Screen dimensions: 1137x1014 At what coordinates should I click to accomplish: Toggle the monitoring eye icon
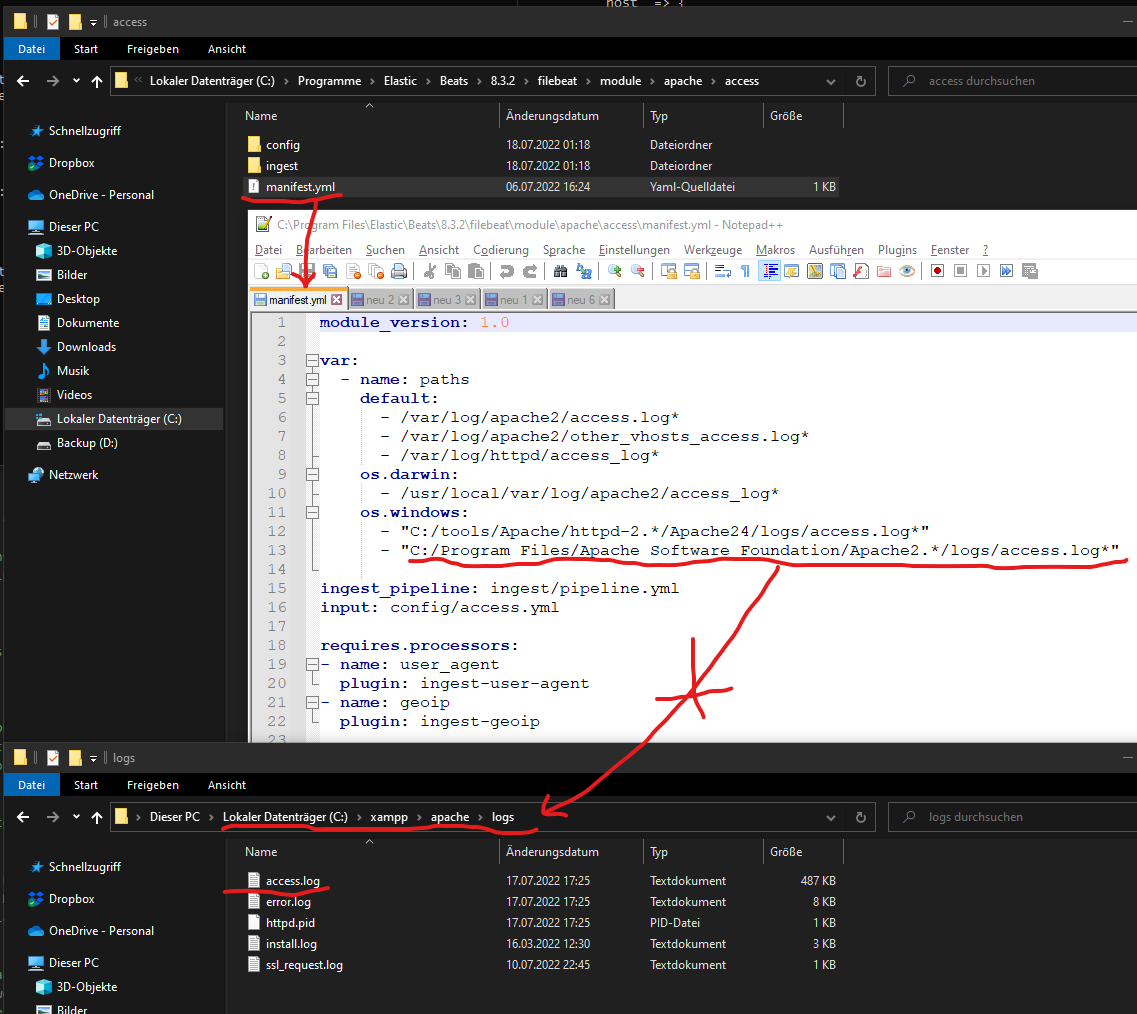click(907, 271)
